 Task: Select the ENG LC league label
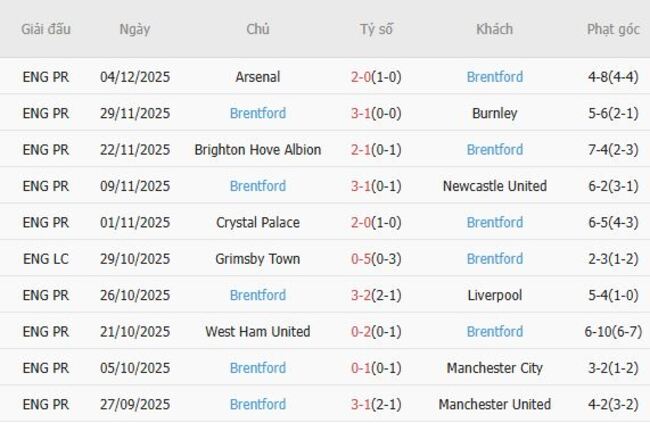point(46,259)
